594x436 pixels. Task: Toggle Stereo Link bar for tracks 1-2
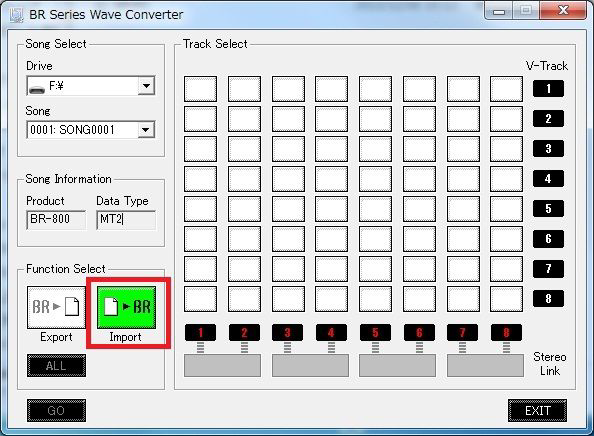pyautogui.click(x=222, y=366)
